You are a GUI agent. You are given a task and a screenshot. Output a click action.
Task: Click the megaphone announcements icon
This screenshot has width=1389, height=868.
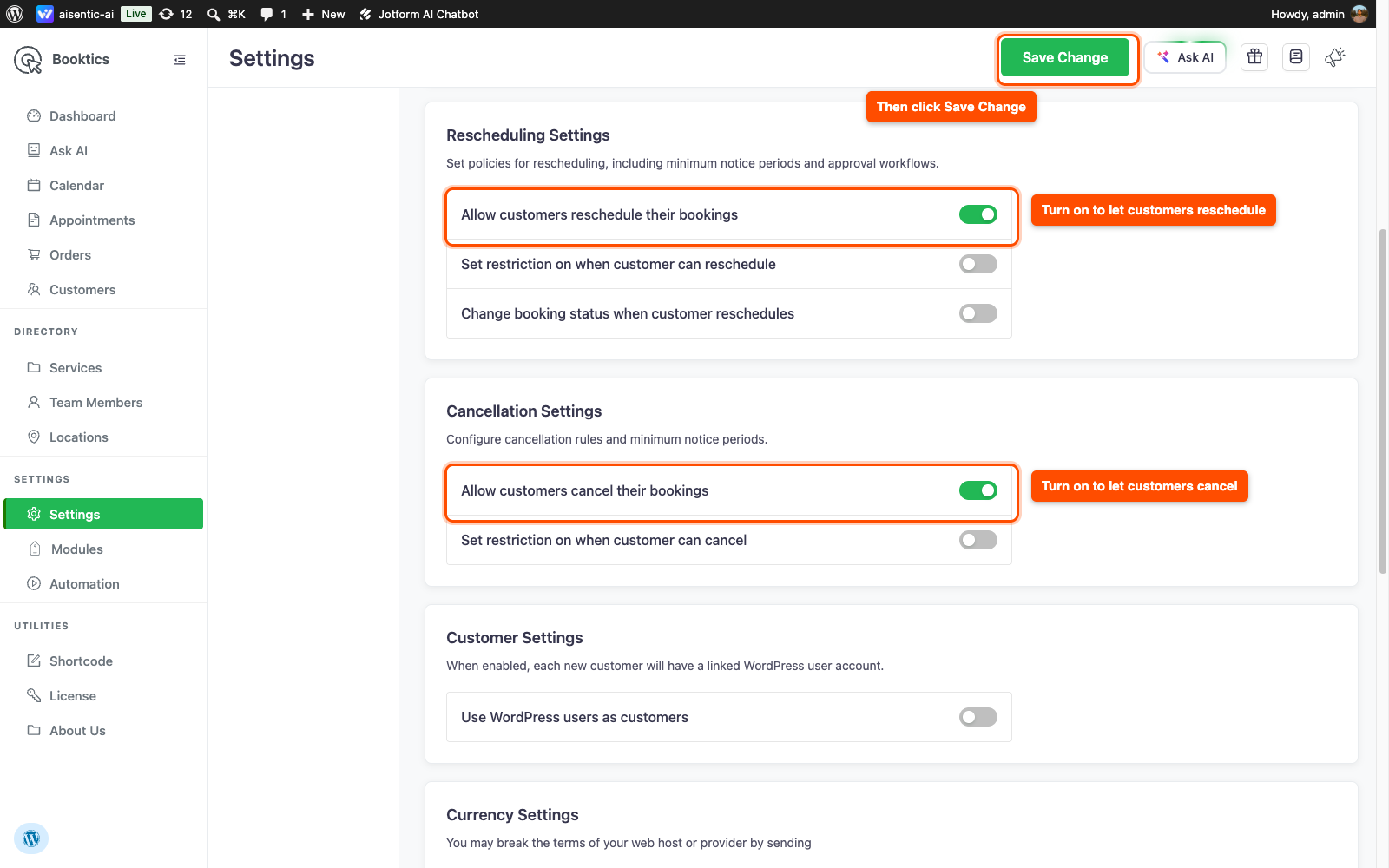click(x=1335, y=57)
